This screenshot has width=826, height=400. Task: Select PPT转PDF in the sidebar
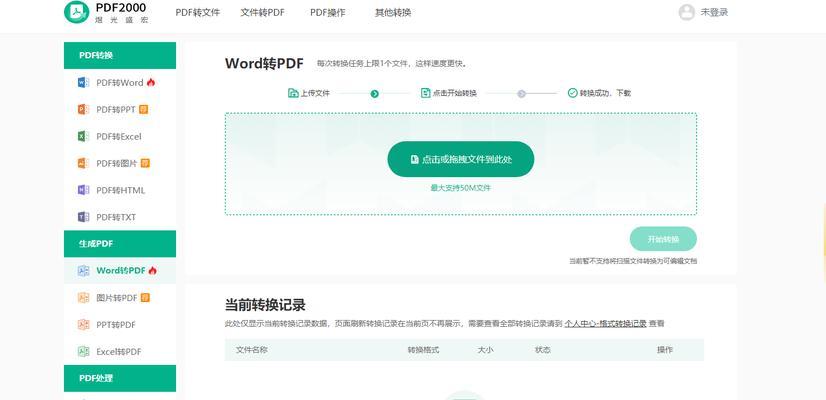pos(120,325)
